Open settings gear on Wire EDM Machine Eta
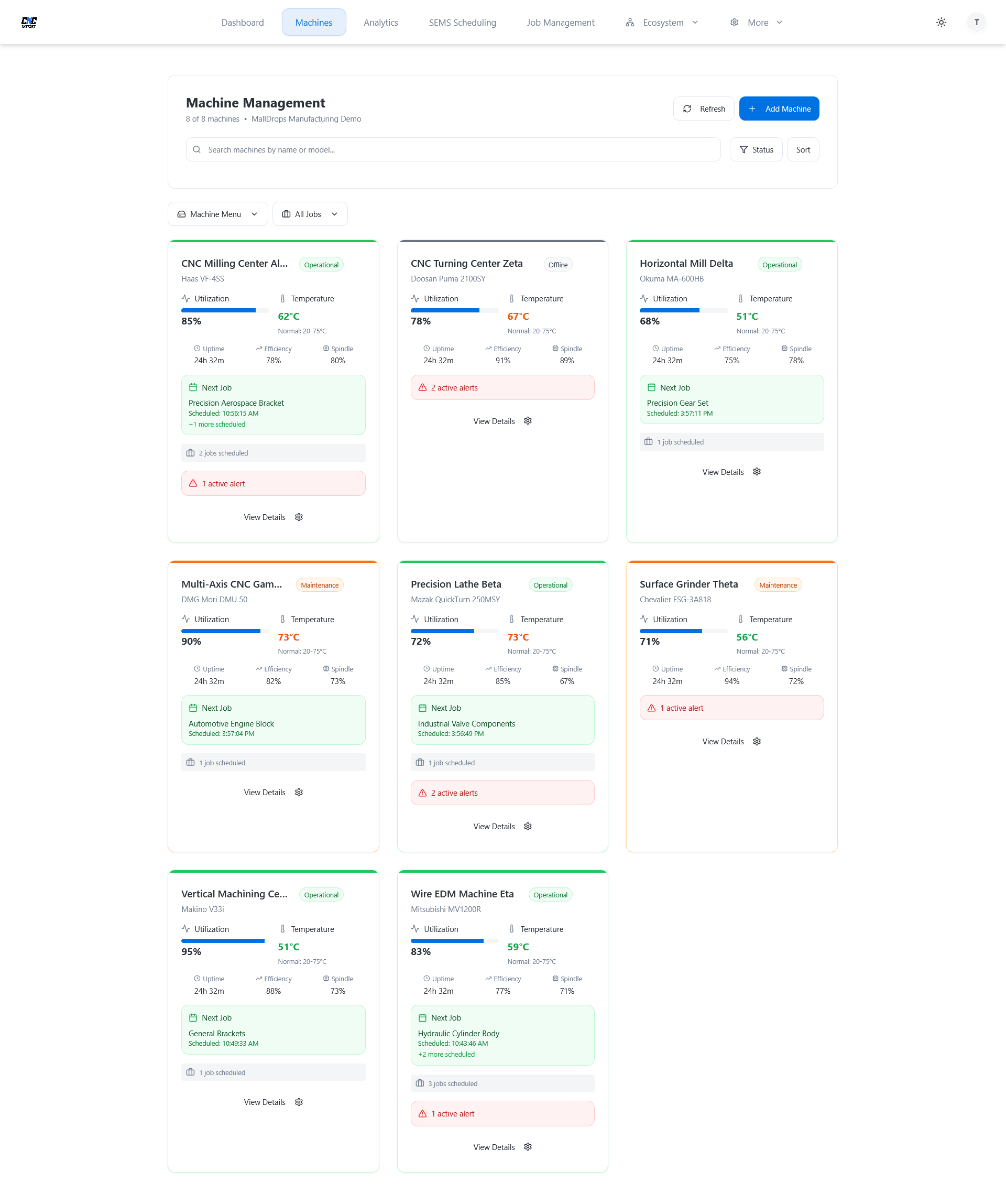1006x1204 pixels. click(x=528, y=1147)
